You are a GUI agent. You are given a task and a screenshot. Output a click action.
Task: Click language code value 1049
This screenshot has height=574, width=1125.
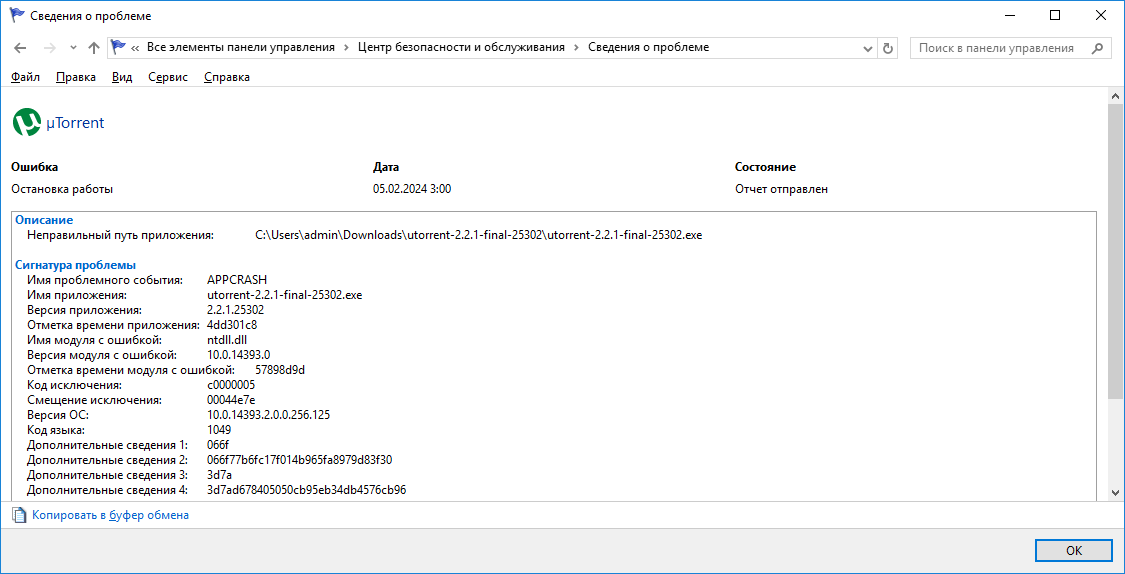[219, 430]
